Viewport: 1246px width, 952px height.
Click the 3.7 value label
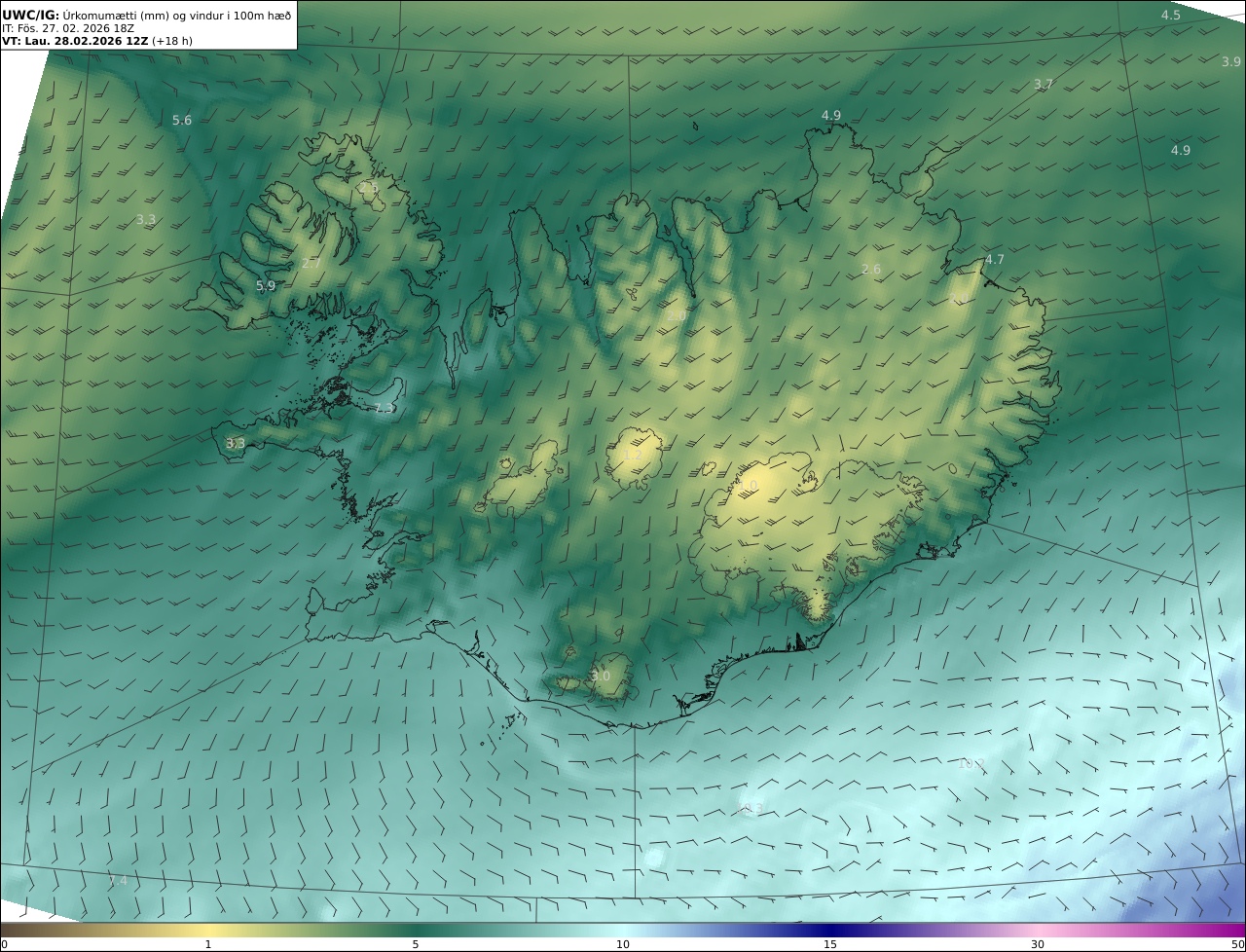coord(1043,85)
